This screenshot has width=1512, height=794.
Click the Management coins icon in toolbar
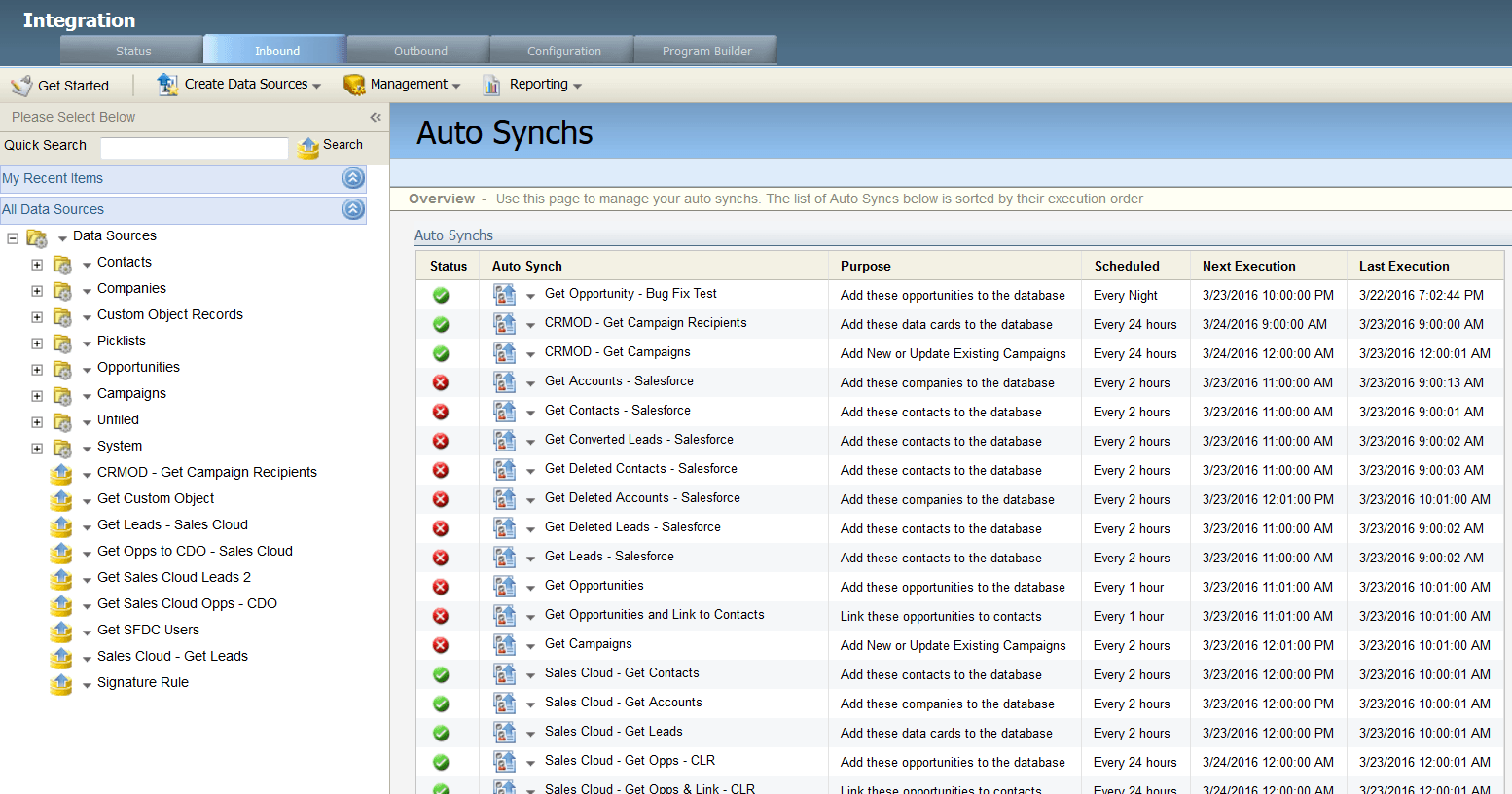click(353, 85)
